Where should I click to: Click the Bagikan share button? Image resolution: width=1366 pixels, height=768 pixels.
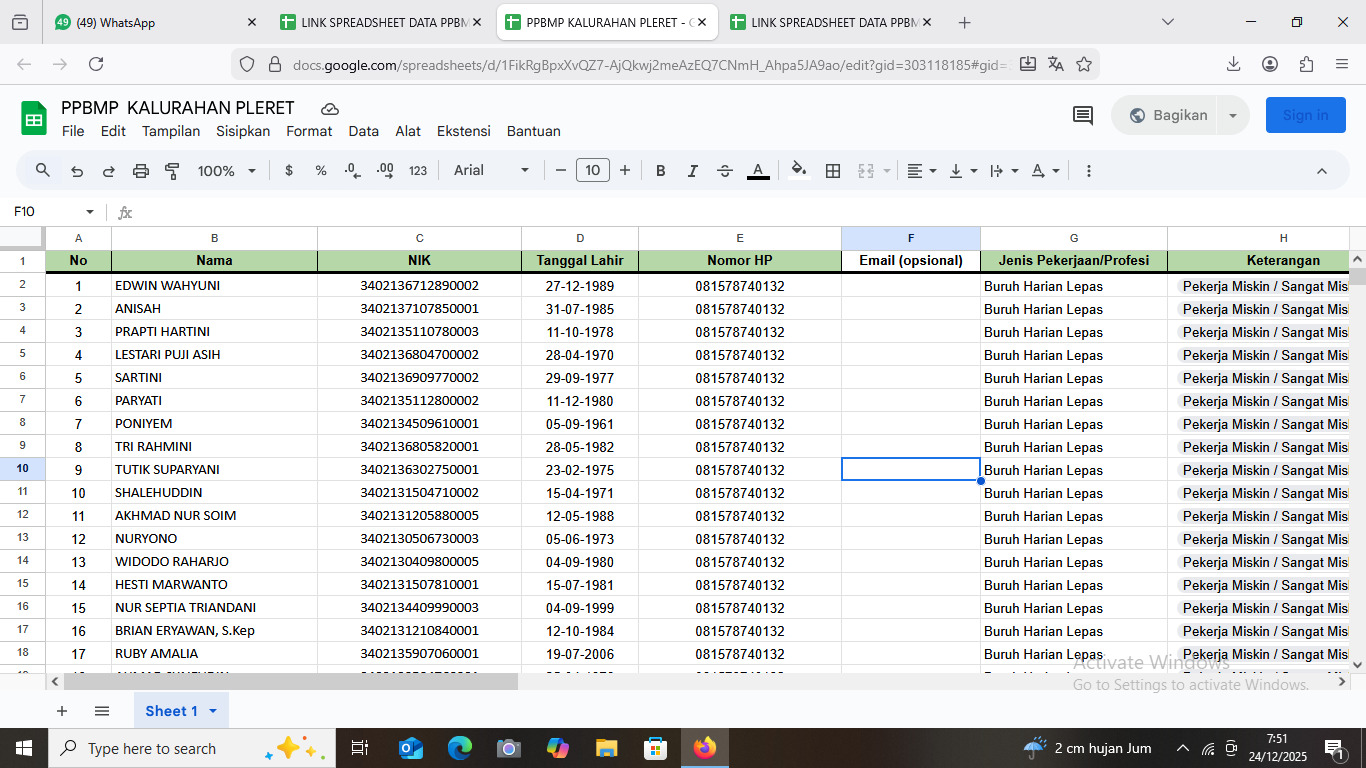click(x=1166, y=115)
